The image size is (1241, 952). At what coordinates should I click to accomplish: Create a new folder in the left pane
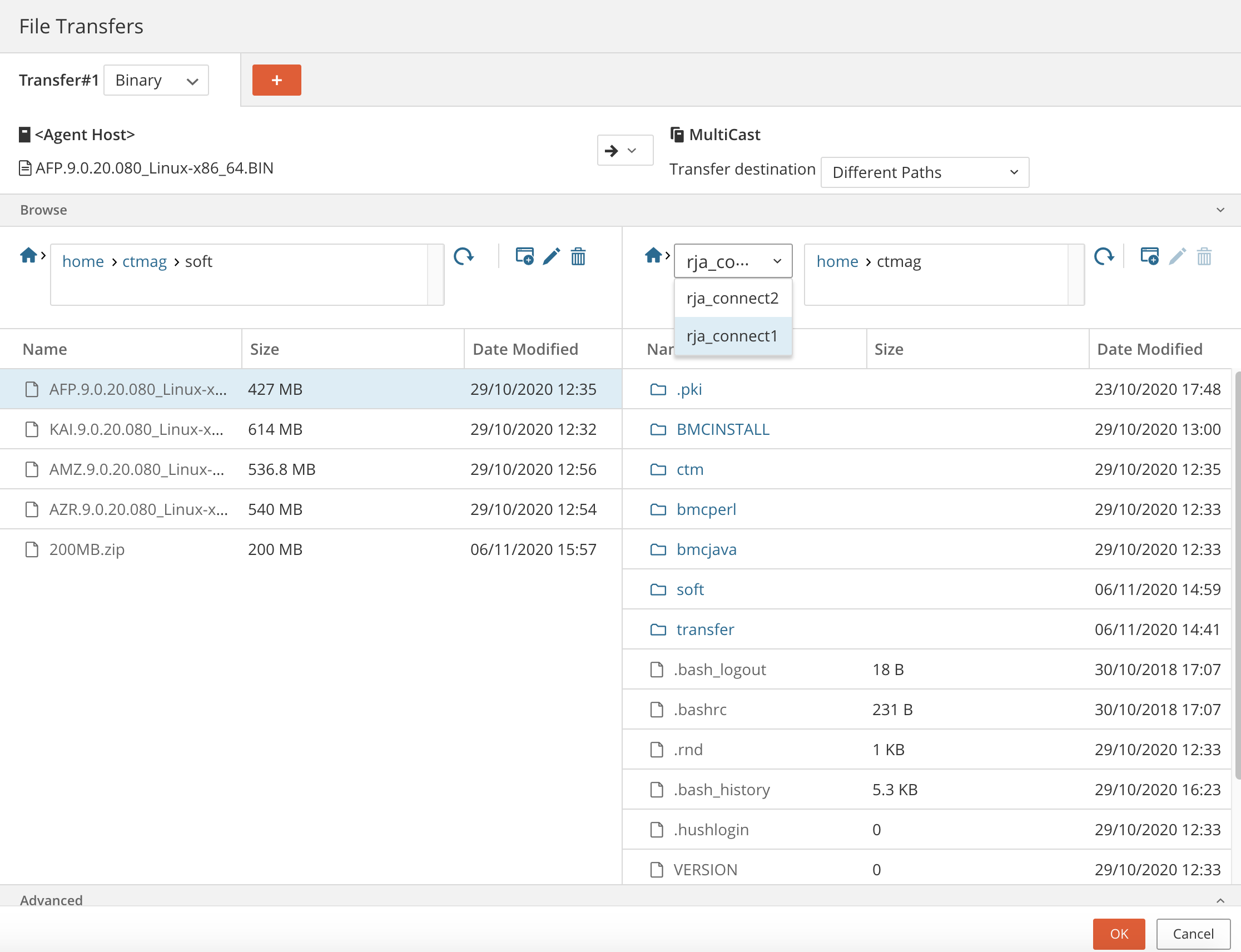tap(524, 257)
